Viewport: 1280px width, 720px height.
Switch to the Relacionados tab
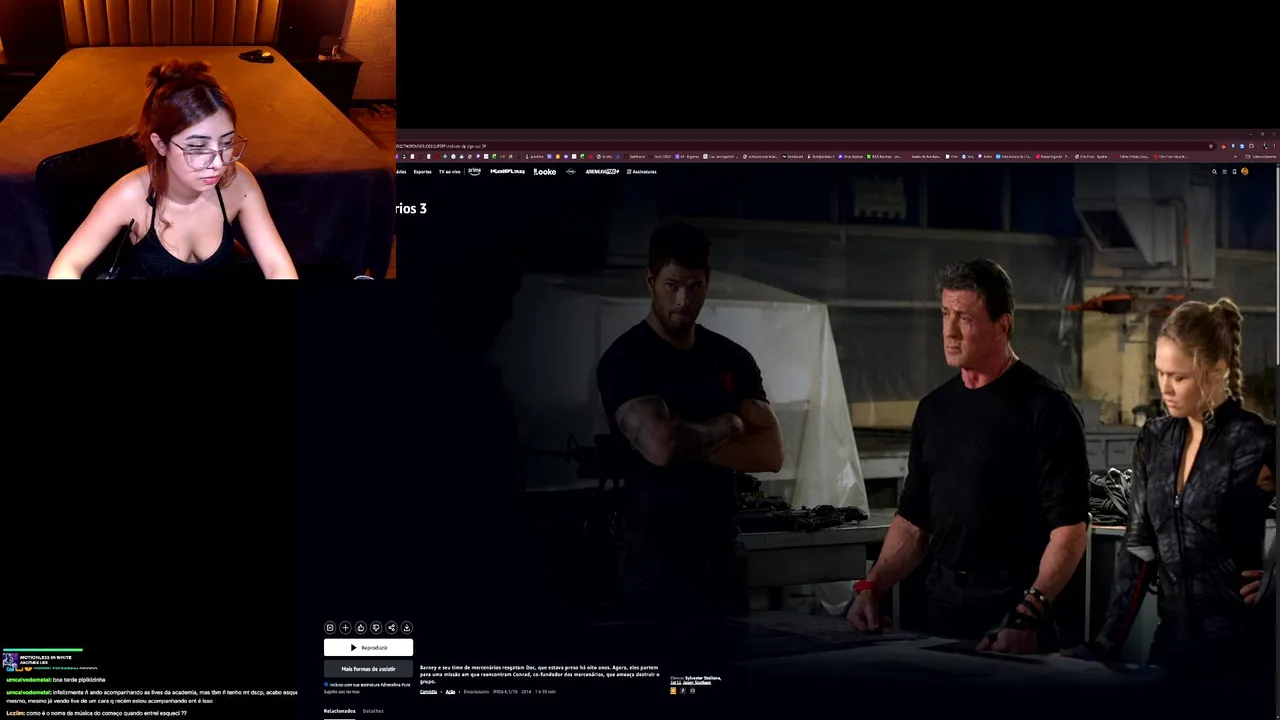click(x=339, y=711)
